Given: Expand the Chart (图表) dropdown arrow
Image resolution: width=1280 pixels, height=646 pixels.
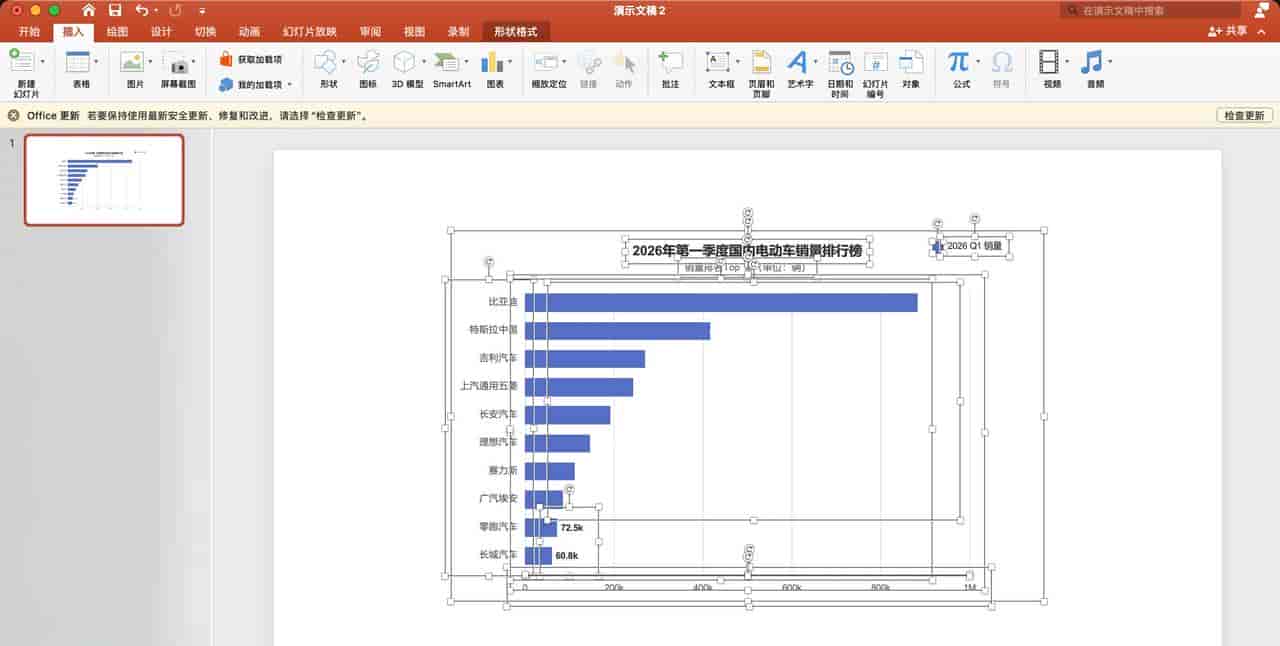Looking at the screenshot, I should pos(510,62).
